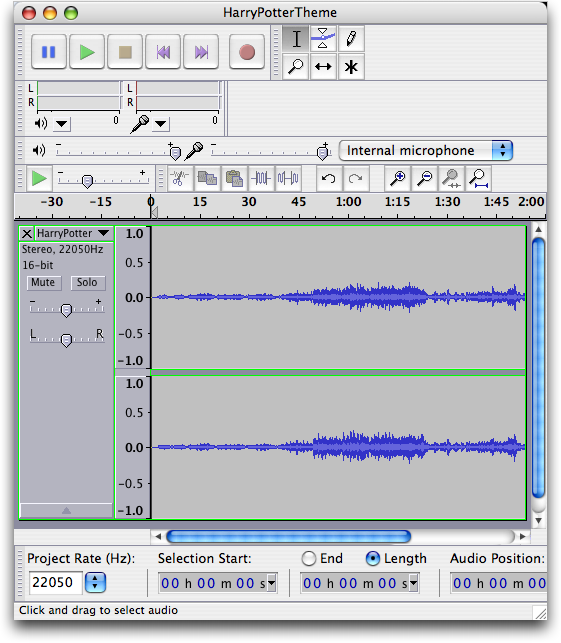This screenshot has height=643, width=561.
Task: Stop playback with the Stop button
Action: (125, 52)
